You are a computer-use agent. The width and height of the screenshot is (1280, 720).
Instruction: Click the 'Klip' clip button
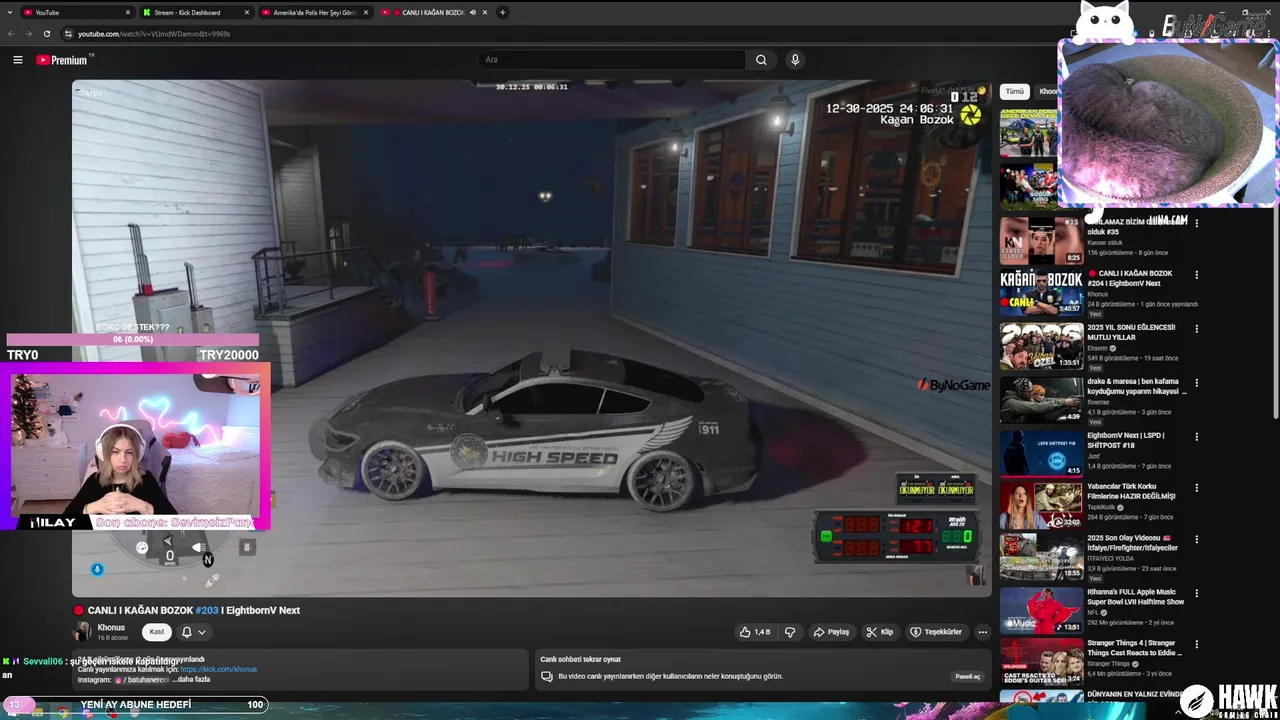coord(880,632)
